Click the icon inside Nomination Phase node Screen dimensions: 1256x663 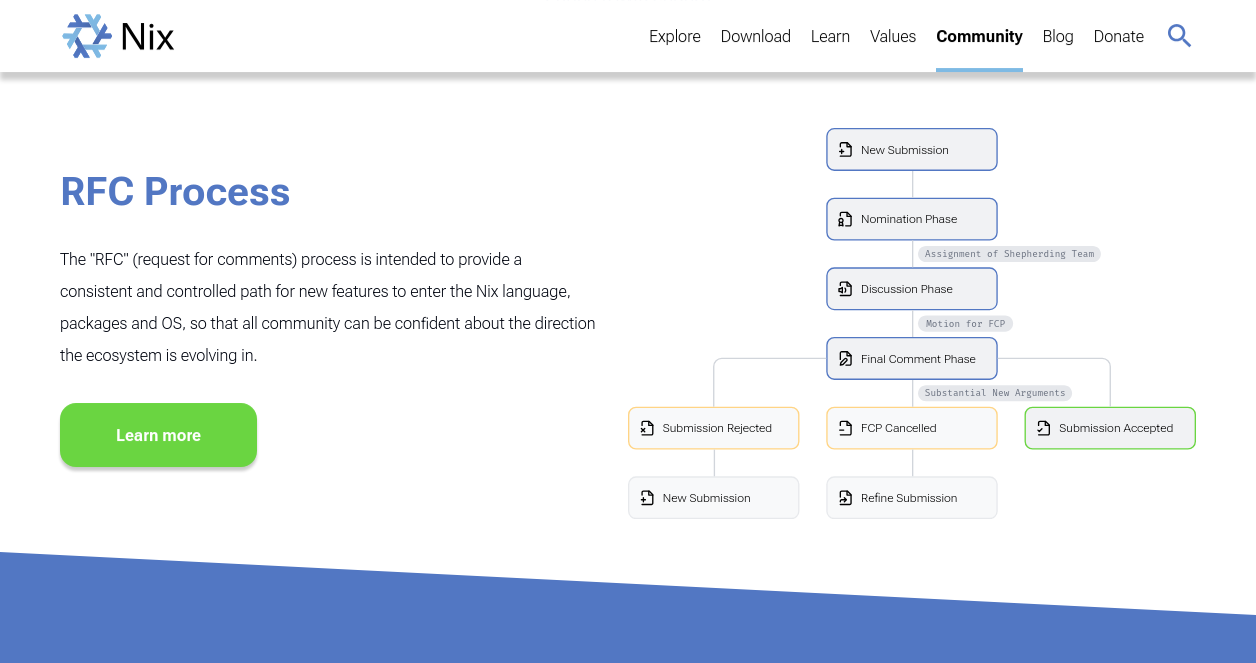pos(847,219)
